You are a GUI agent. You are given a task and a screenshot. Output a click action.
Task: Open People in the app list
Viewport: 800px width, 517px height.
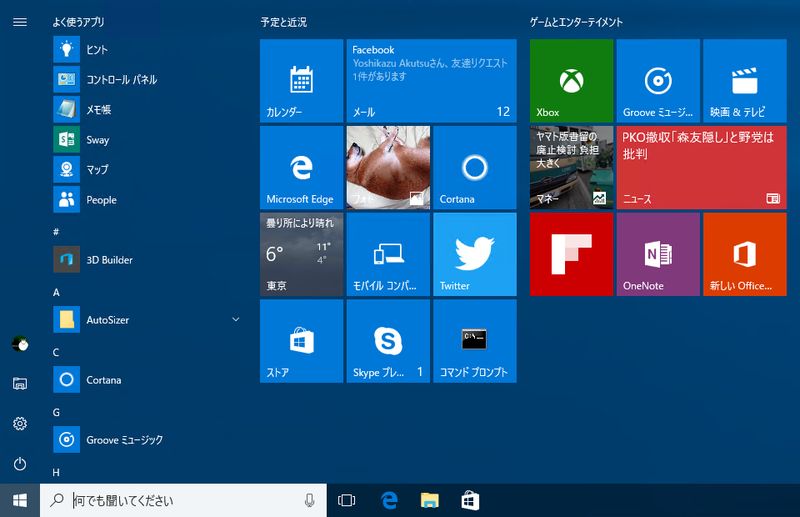click(148, 200)
